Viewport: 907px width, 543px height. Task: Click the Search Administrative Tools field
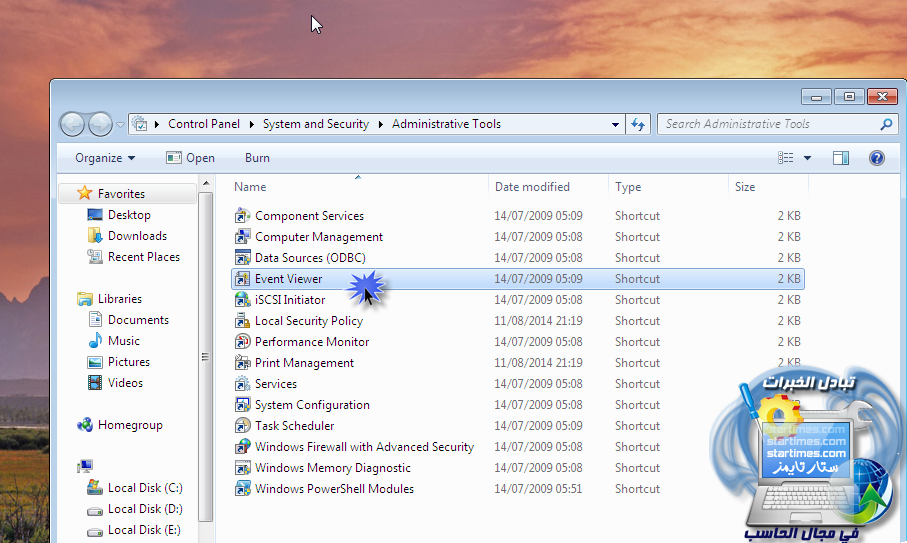(x=768, y=124)
